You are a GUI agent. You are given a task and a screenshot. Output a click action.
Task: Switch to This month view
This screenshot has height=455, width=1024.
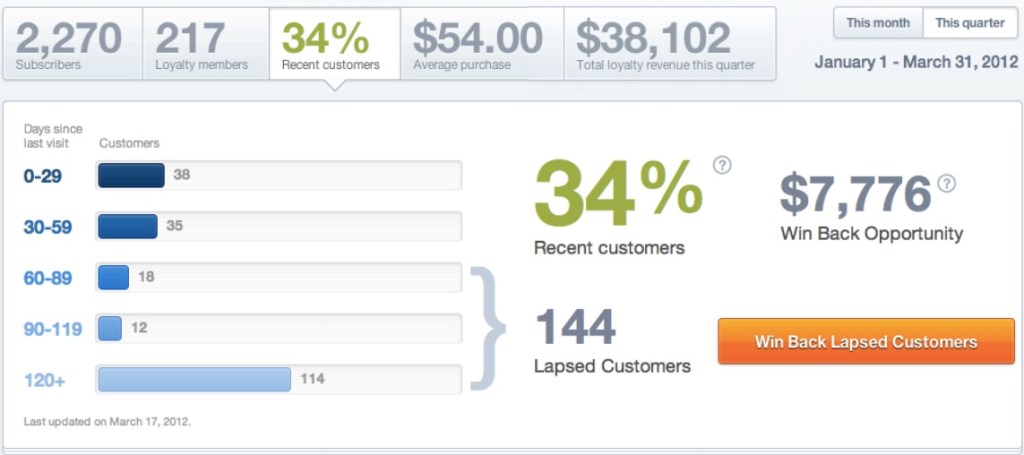point(878,23)
